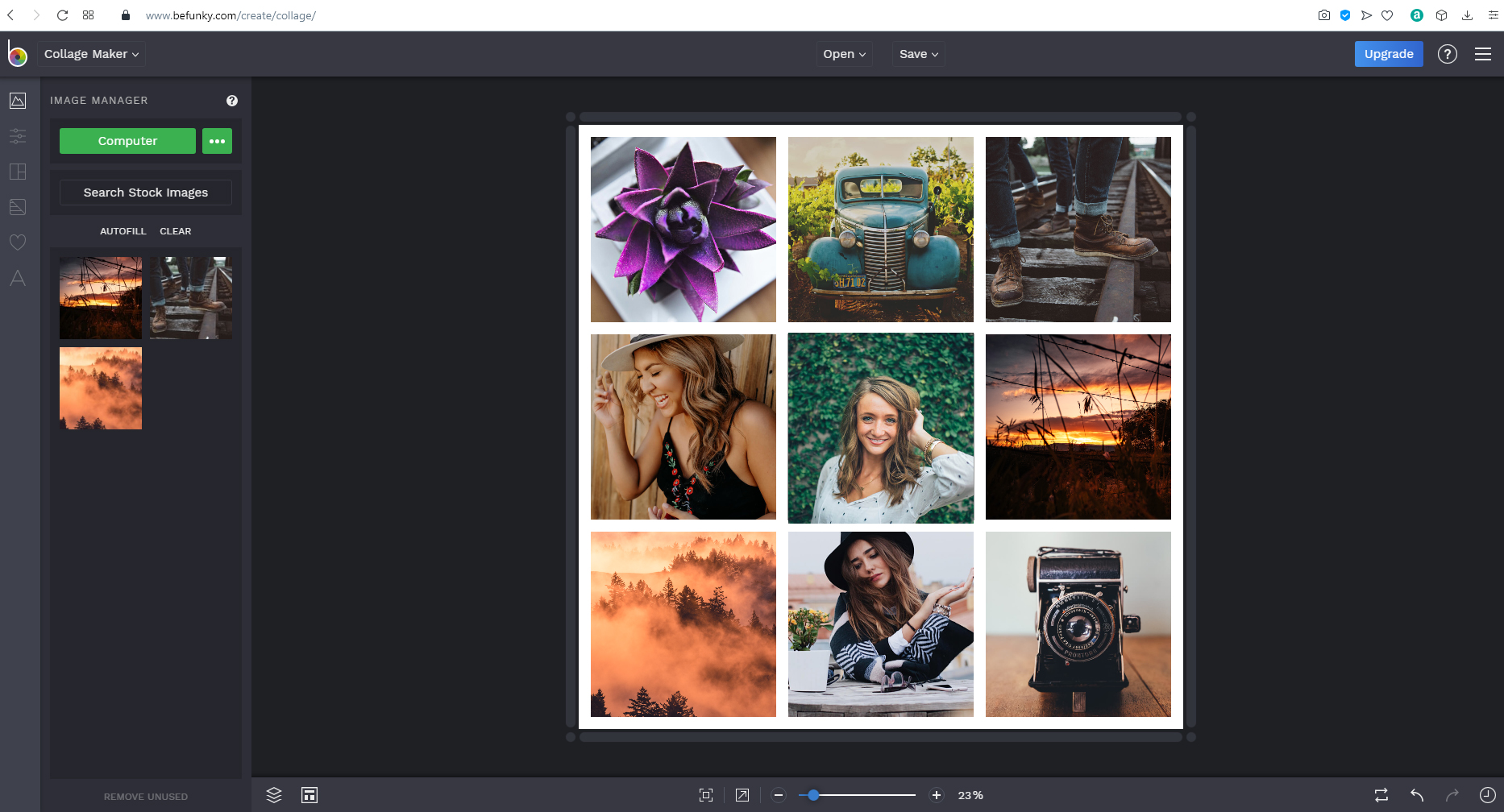Select the vintage camera collage cell
The image size is (1504, 812).
pos(1078,624)
